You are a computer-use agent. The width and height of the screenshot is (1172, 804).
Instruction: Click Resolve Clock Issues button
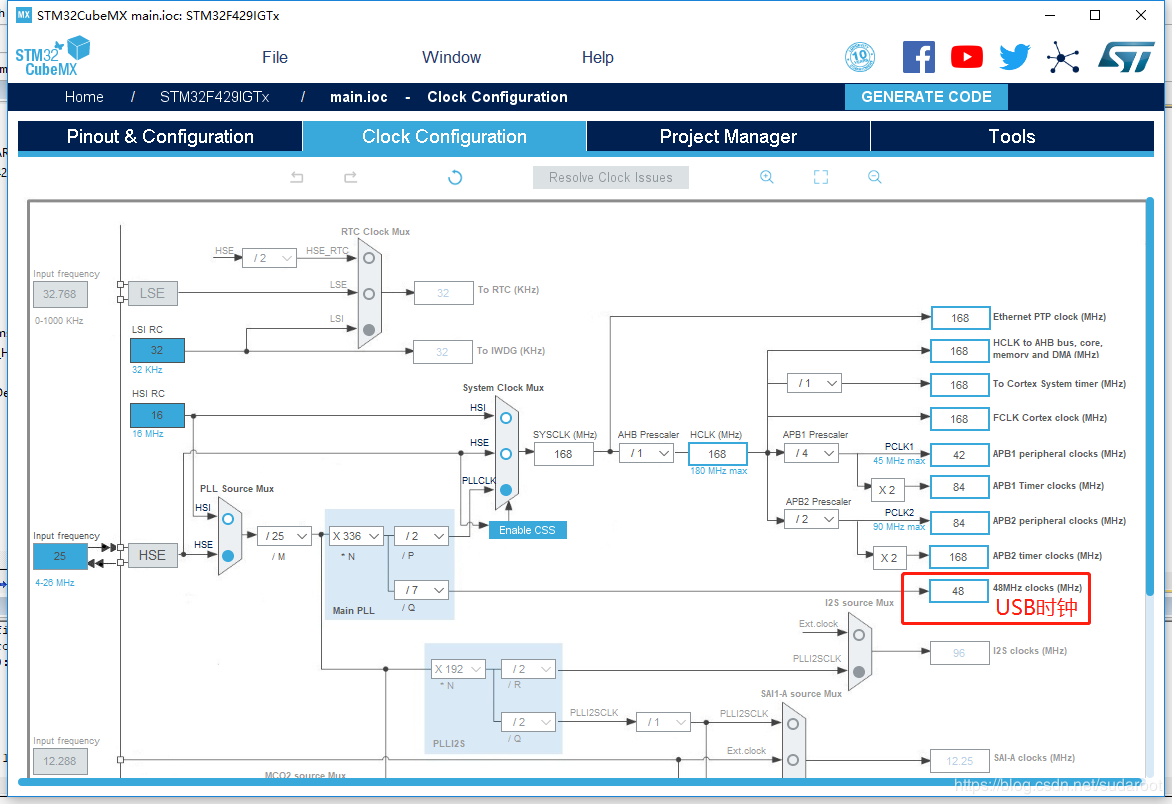[611, 177]
